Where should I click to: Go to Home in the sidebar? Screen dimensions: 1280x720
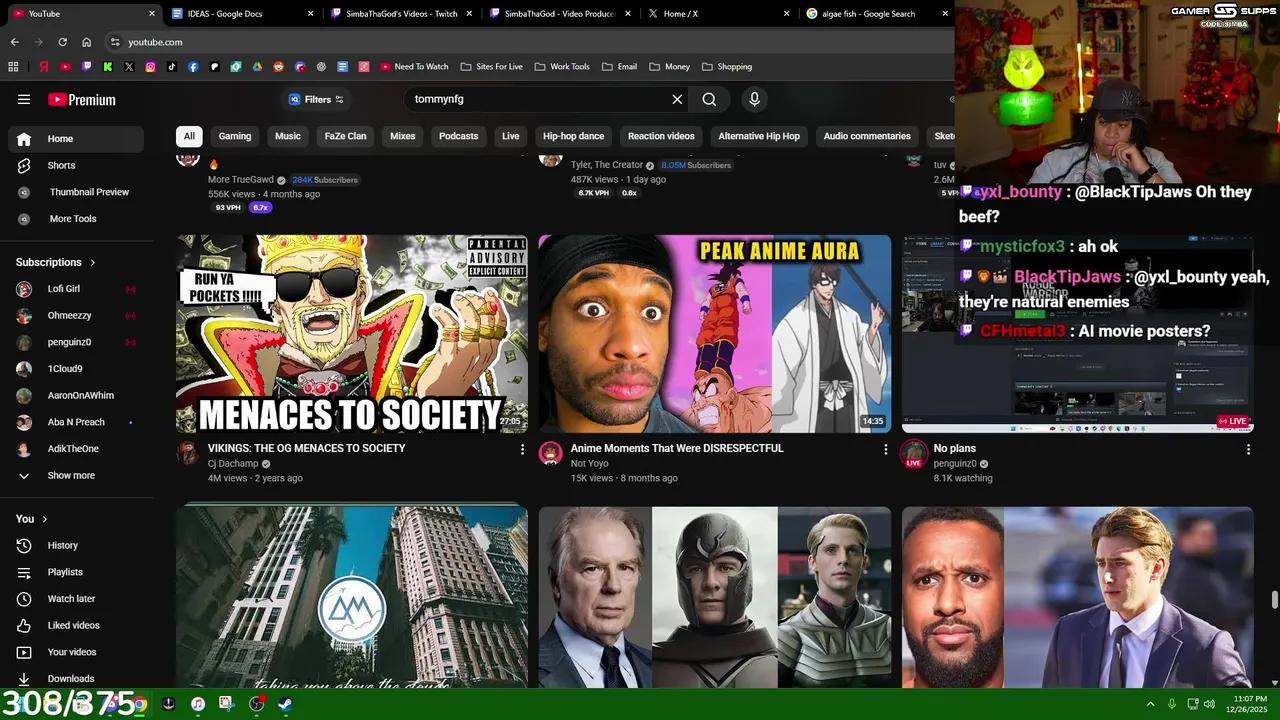click(x=76, y=139)
